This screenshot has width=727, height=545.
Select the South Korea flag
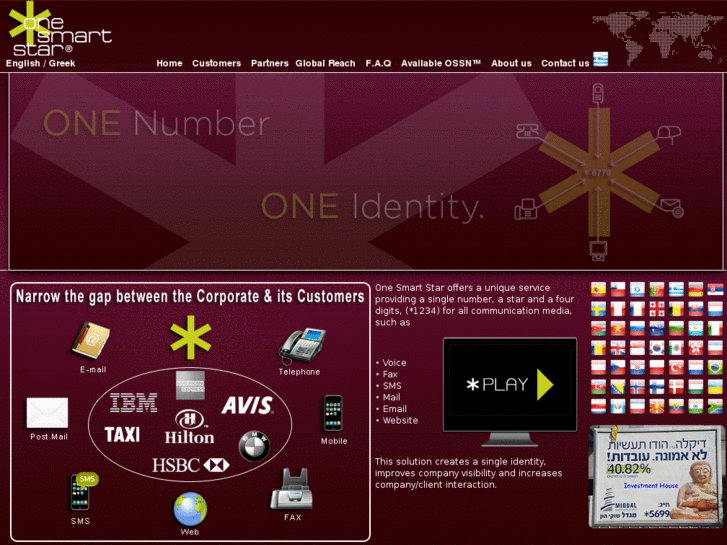pos(657,348)
